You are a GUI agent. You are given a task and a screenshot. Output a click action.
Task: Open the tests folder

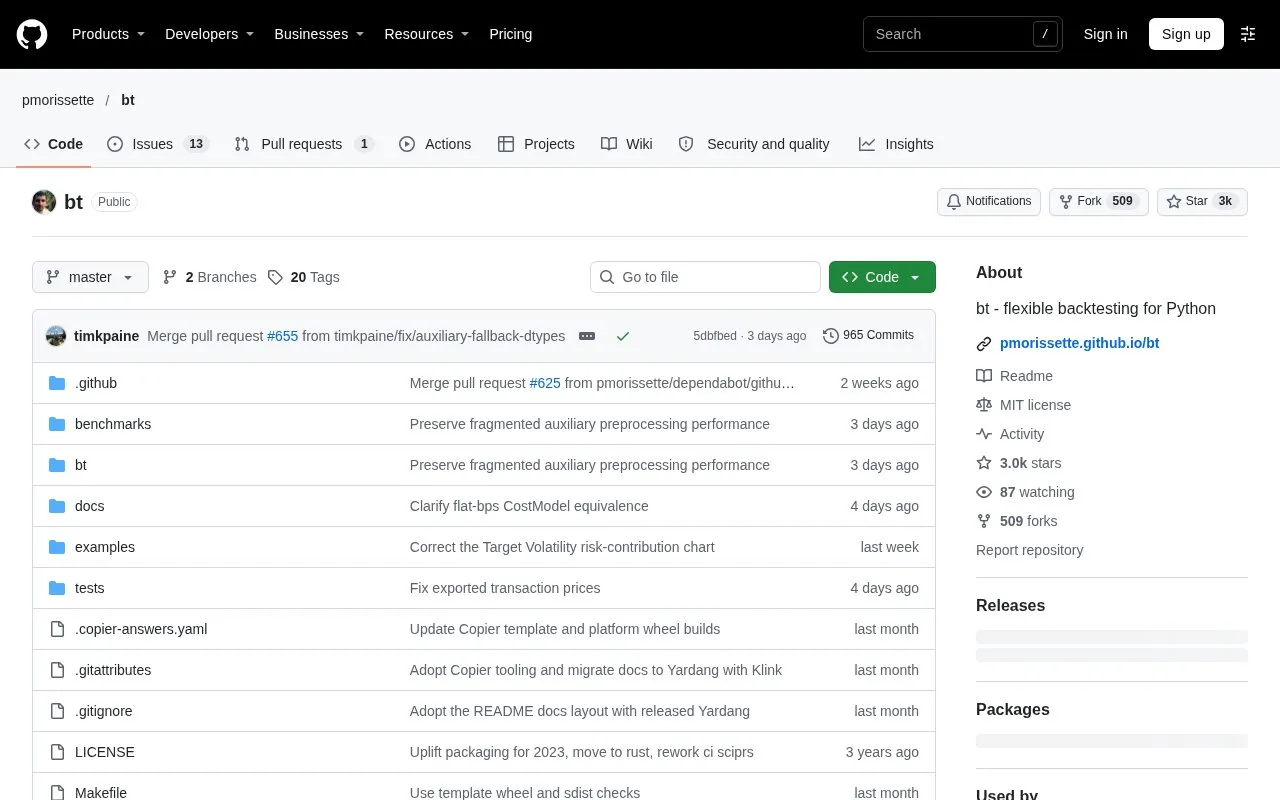click(x=90, y=588)
